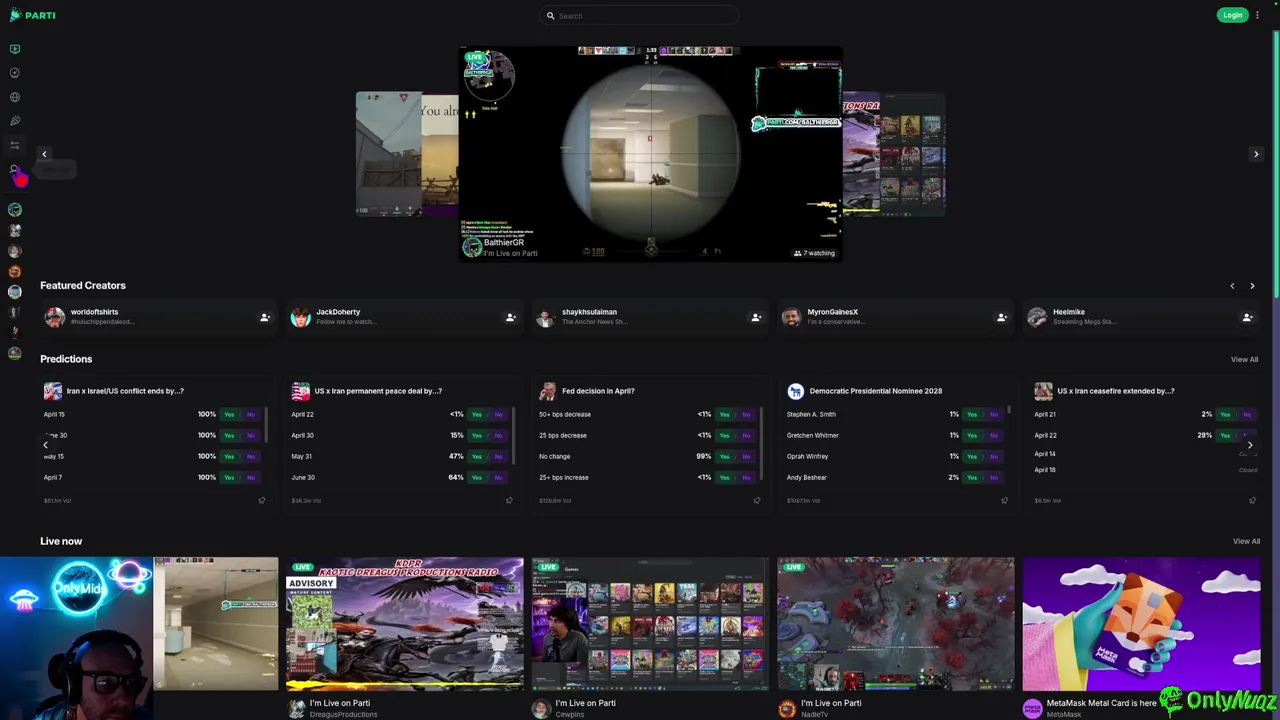Bet Yes on April 21 ceasefire extended
Viewport: 1280px width, 720px height.
pos(1225,414)
